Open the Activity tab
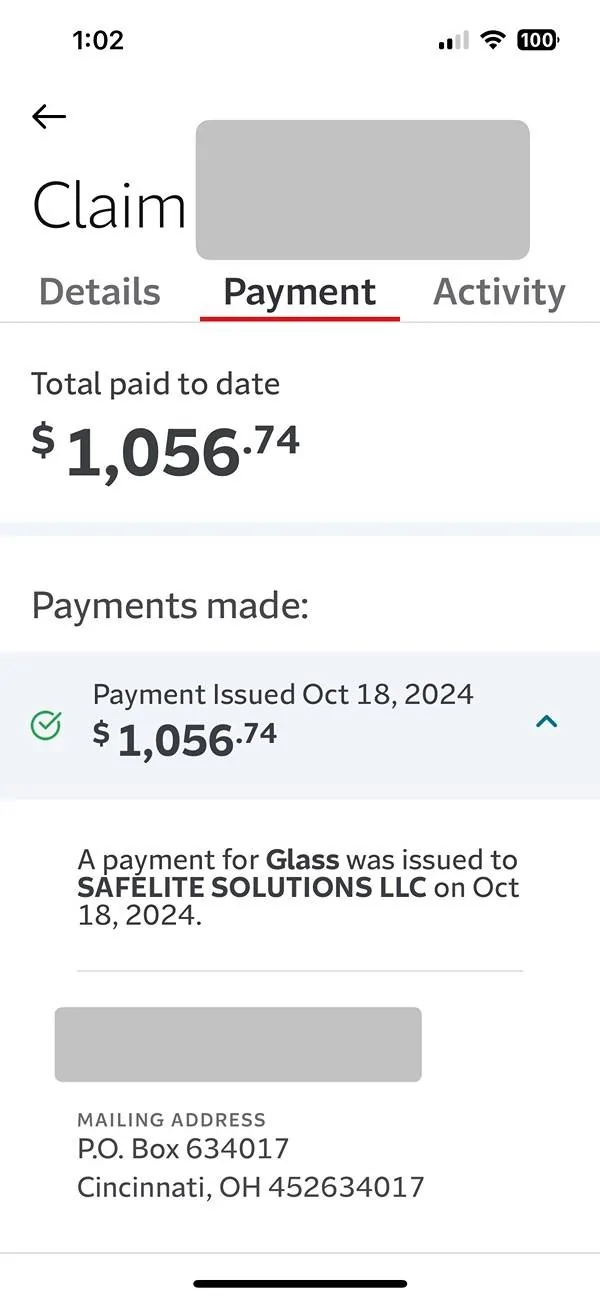The image size is (600, 1300). (x=499, y=292)
